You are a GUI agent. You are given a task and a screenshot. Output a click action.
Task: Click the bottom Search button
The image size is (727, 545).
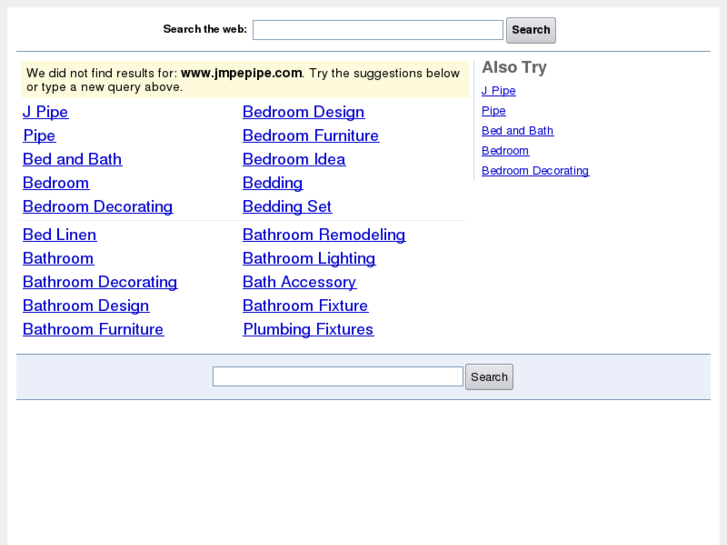(489, 377)
